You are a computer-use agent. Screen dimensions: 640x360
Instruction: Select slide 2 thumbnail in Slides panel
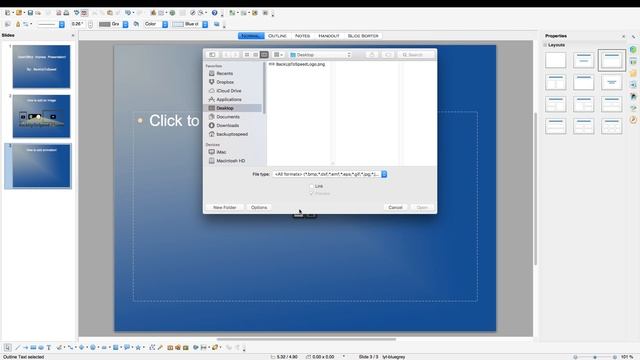41,116
